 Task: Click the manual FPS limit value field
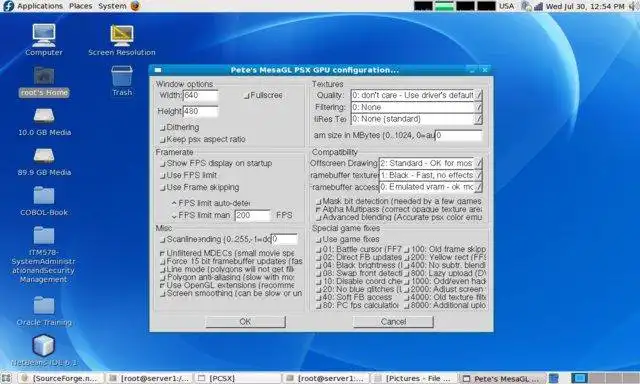coord(252,215)
